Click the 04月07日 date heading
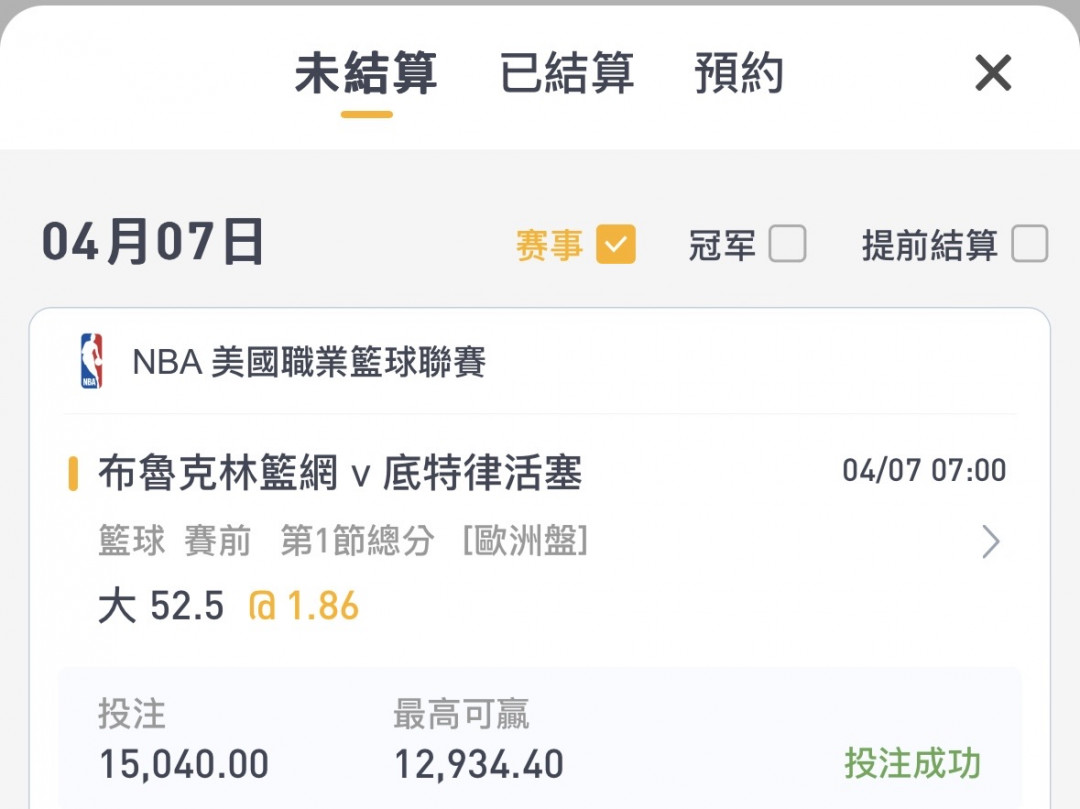1080x809 pixels. pos(153,242)
